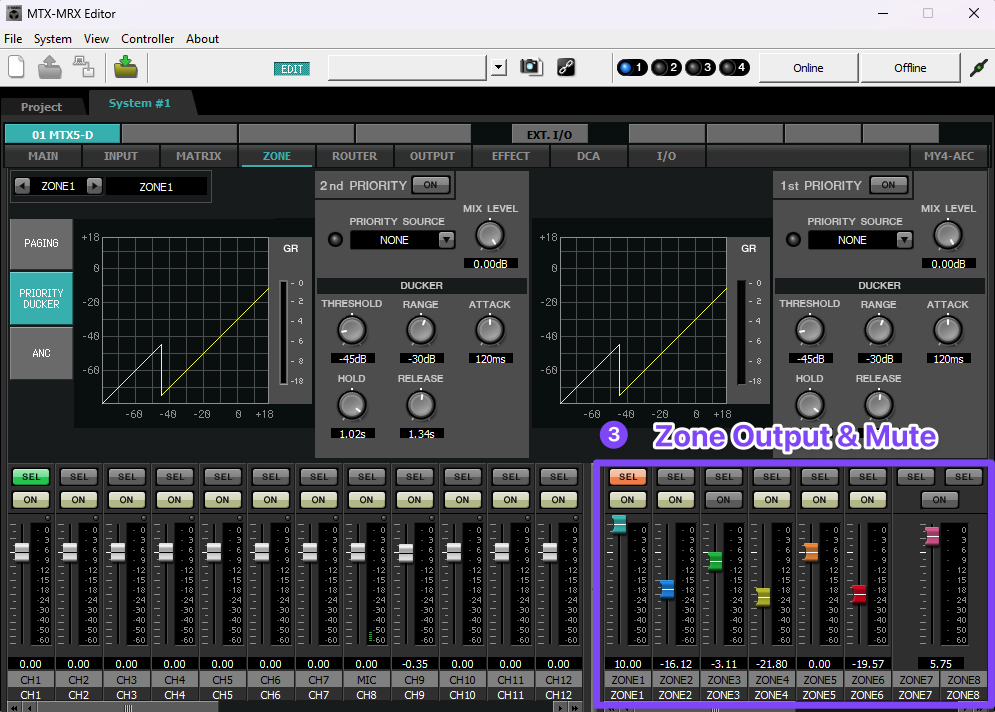
Task: Click the open file folder icon
Action: pyautogui.click(x=49, y=67)
